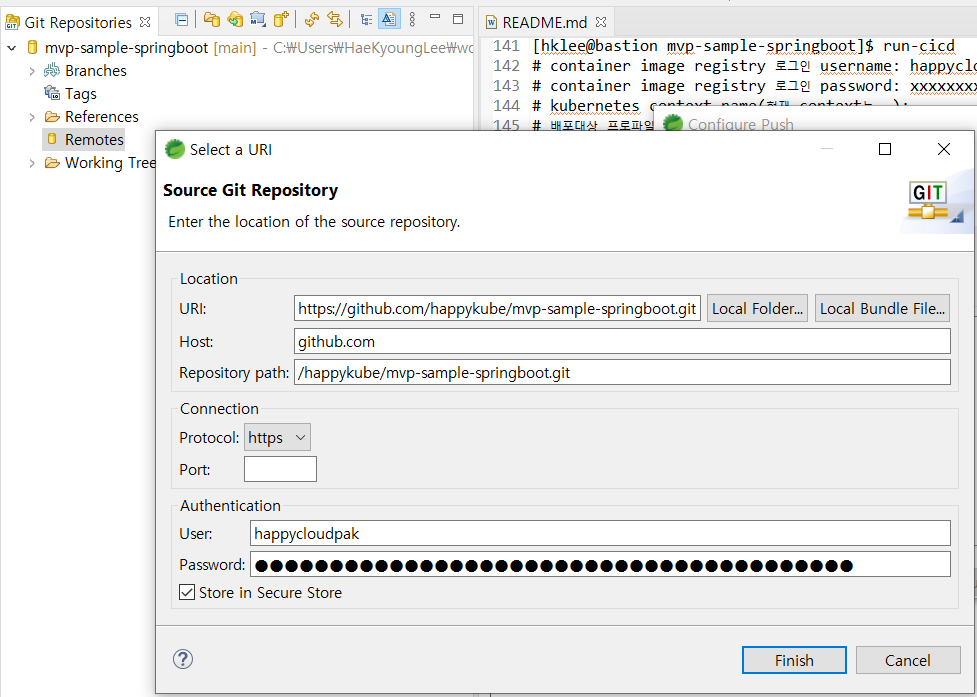The image size is (977, 697).
Task: Close the README.md editor tab
Action: coord(601,22)
